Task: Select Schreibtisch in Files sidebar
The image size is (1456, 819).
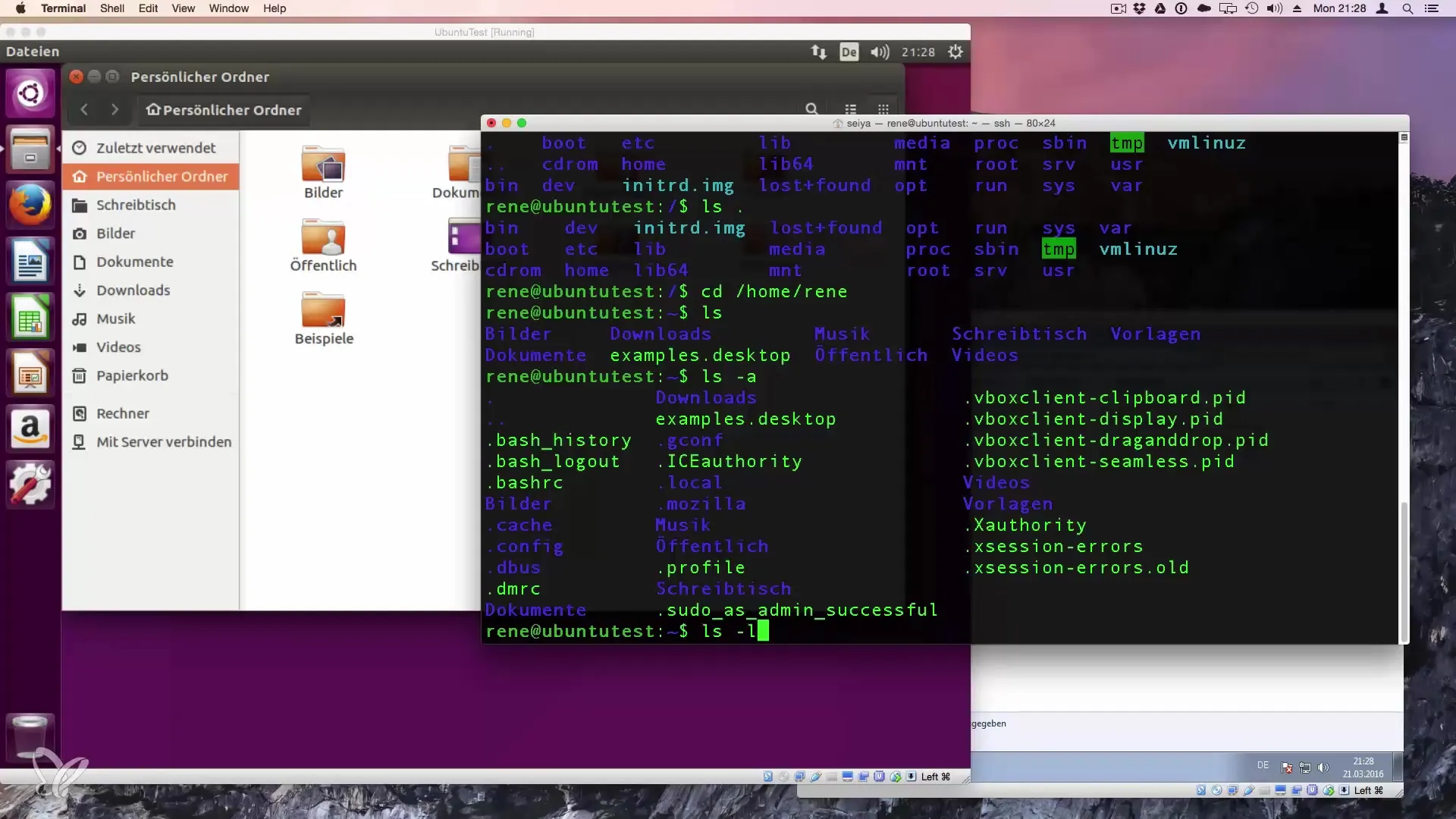Action: pos(151,205)
